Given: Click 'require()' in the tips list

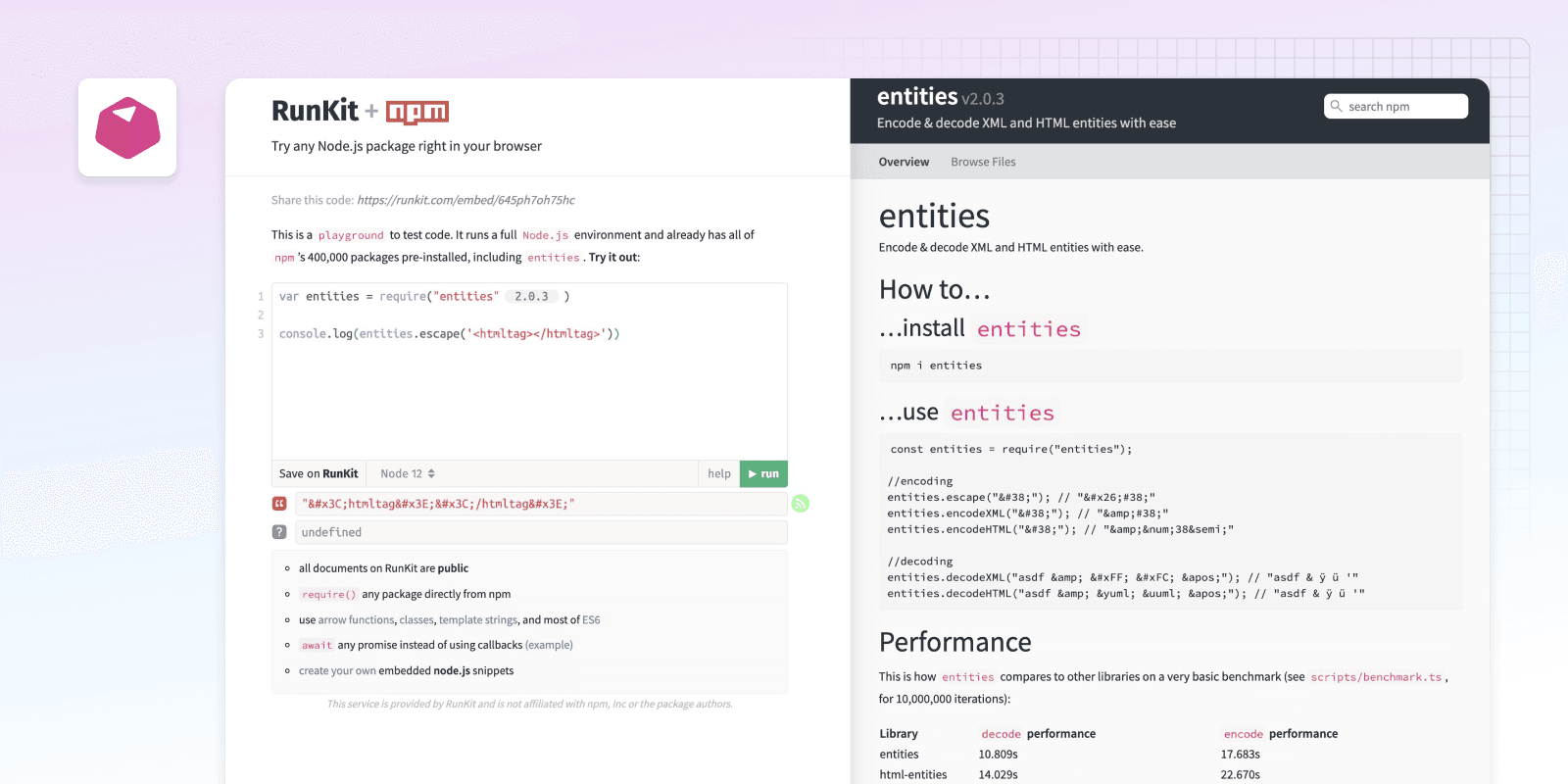Looking at the screenshot, I should (x=328, y=595).
